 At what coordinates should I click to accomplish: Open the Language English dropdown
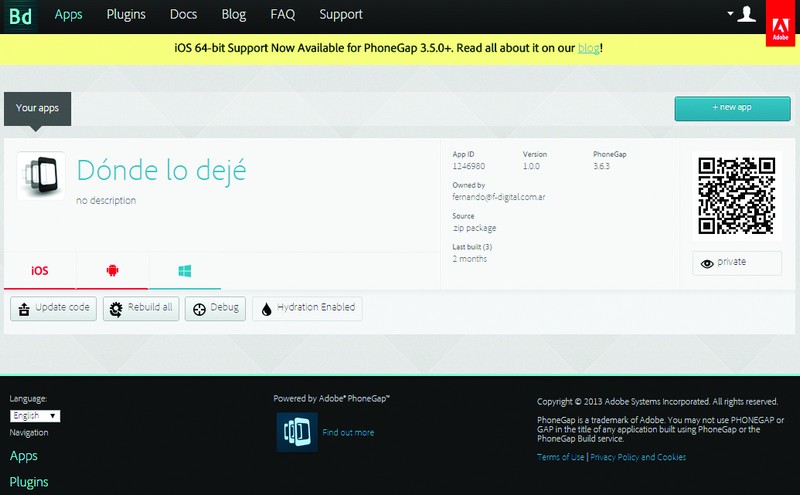tap(35, 416)
